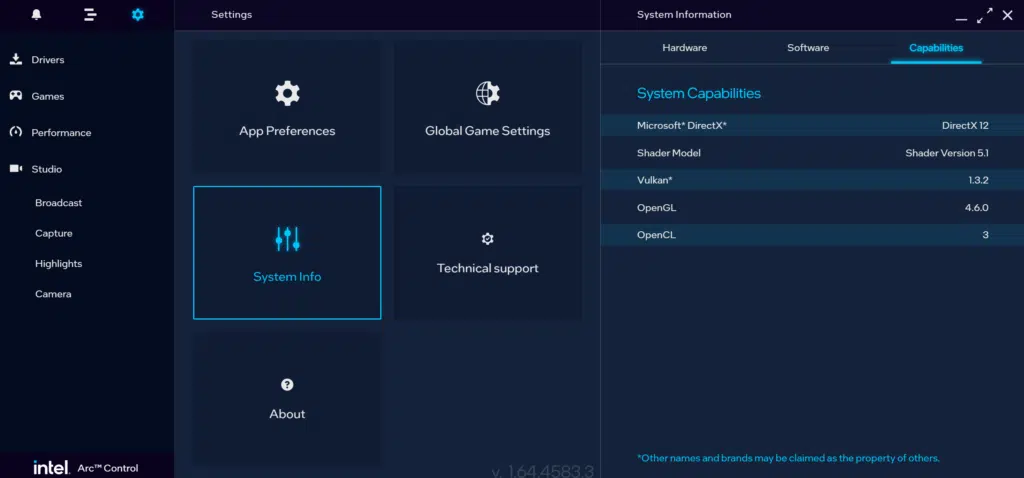Click the System Info sliders icon
Viewport: 1024px width, 478px height.
coord(287,239)
